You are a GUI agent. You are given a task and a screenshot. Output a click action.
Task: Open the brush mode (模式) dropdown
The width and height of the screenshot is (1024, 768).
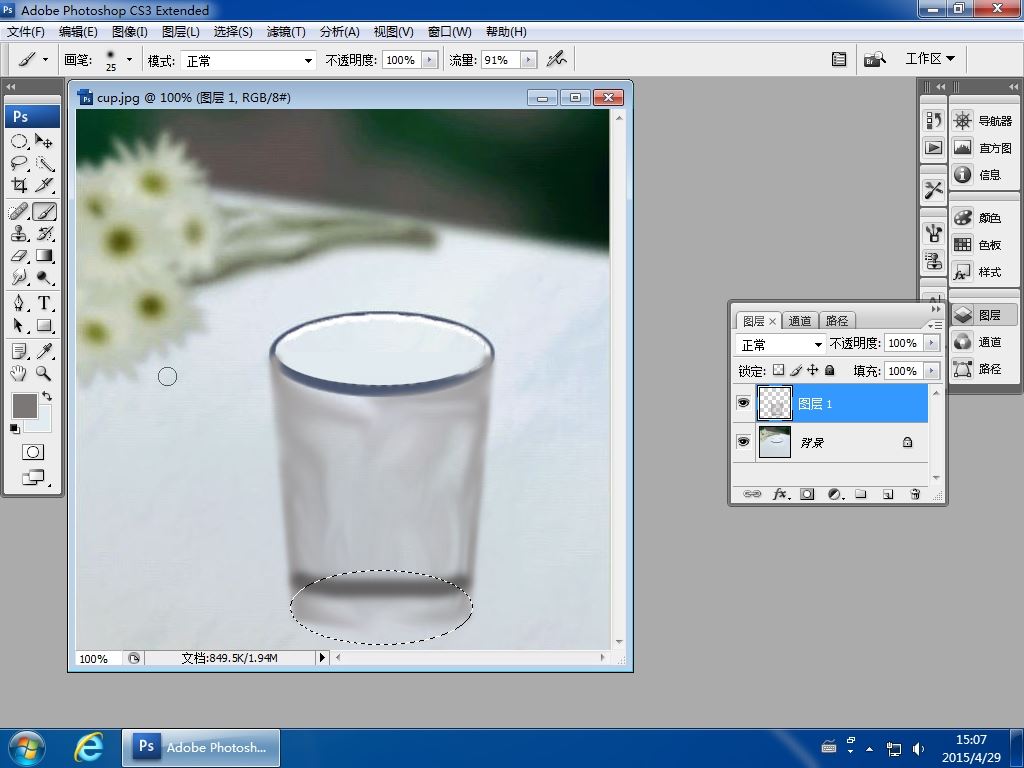tap(247, 61)
